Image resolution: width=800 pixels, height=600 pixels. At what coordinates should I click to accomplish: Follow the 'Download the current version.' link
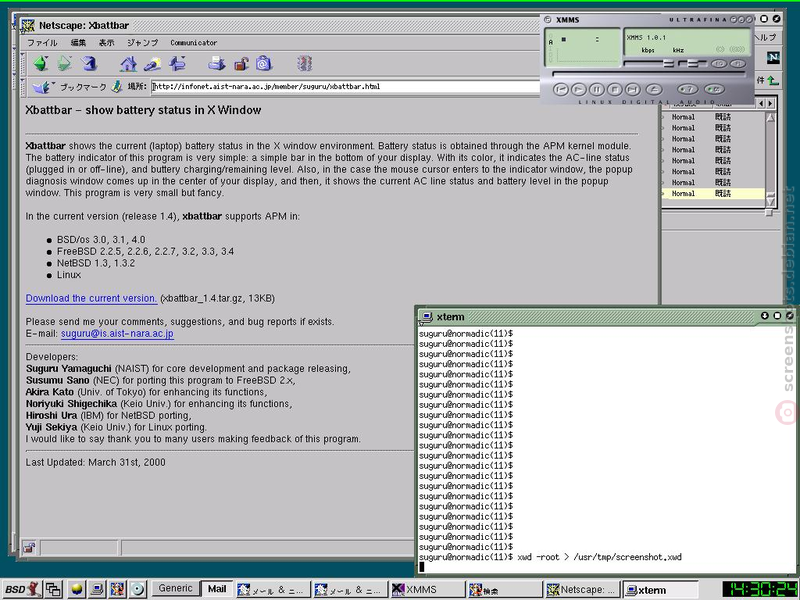pyautogui.click(x=91, y=298)
